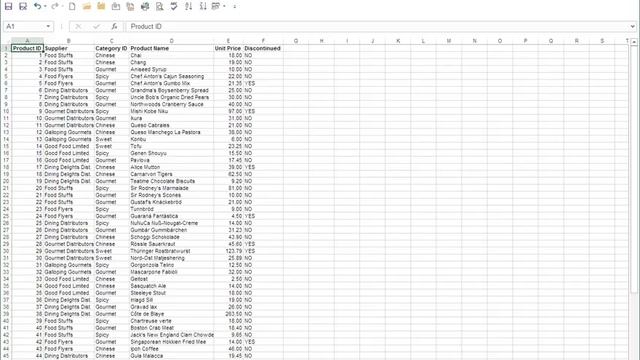Screen dimensions: 640x360
Task: Select the cell containing Sir Rodney's Marmalade
Action: tap(171, 188)
